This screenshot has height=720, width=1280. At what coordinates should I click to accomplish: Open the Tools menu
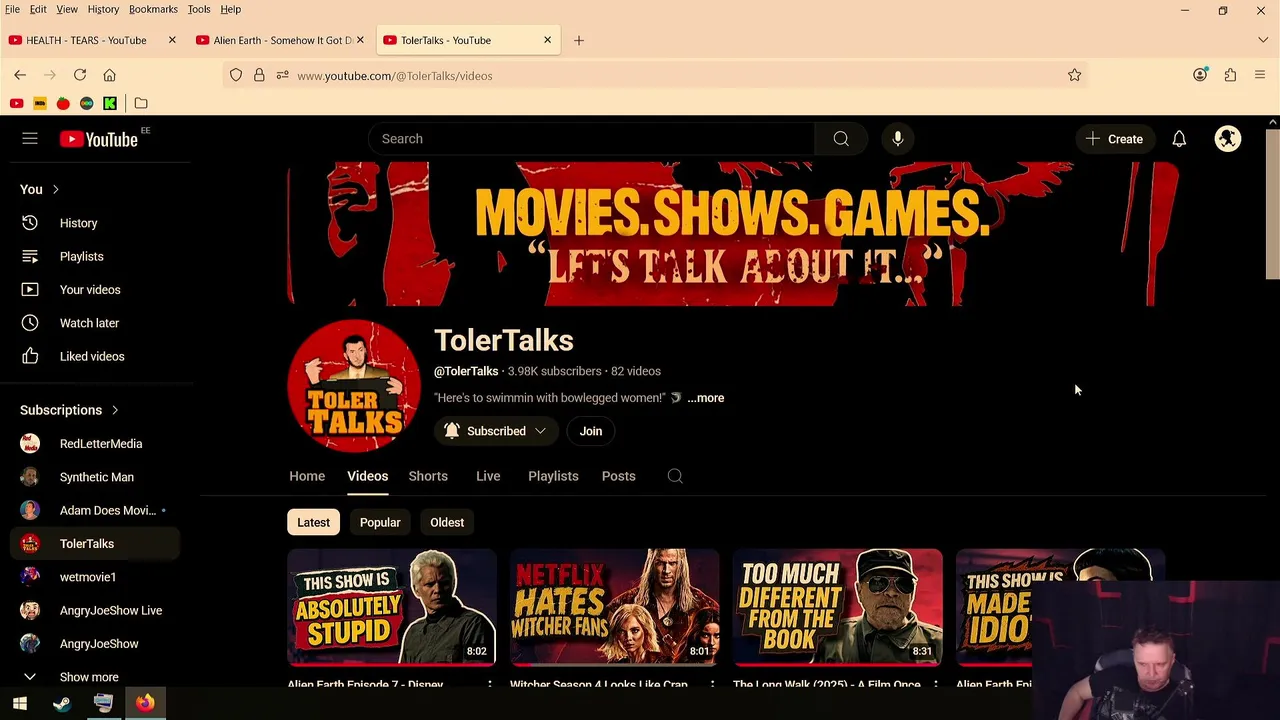coord(199,9)
